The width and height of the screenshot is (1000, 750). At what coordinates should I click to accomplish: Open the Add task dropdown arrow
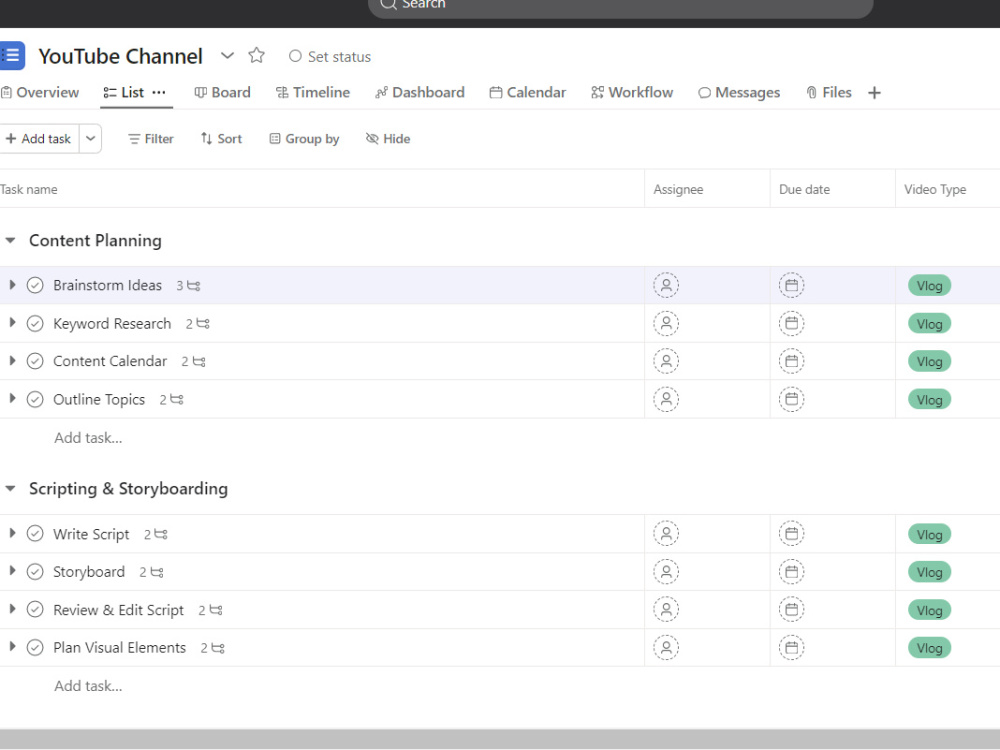point(90,138)
